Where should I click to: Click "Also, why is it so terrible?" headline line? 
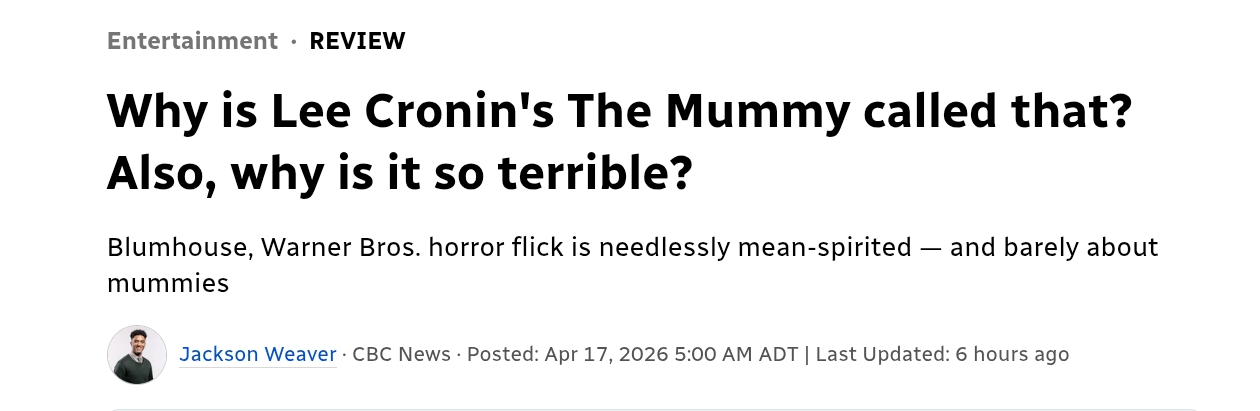(x=400, y=173)
